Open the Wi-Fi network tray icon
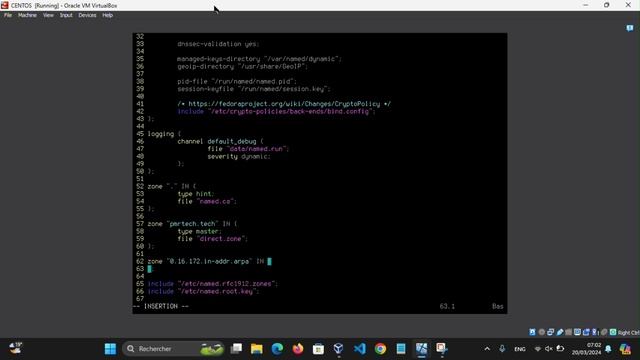The width and height of the screenshot is (640, 360). (x=538, y=349)
